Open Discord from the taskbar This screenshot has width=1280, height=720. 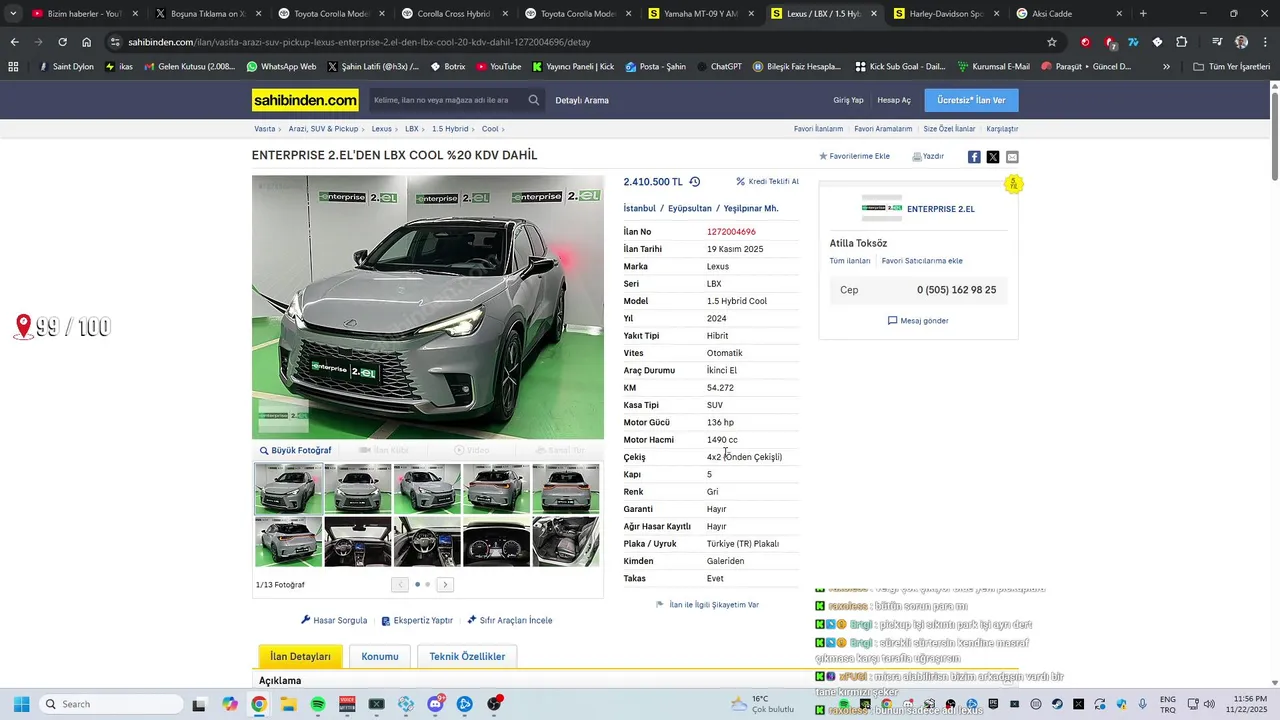pos(435,704)
